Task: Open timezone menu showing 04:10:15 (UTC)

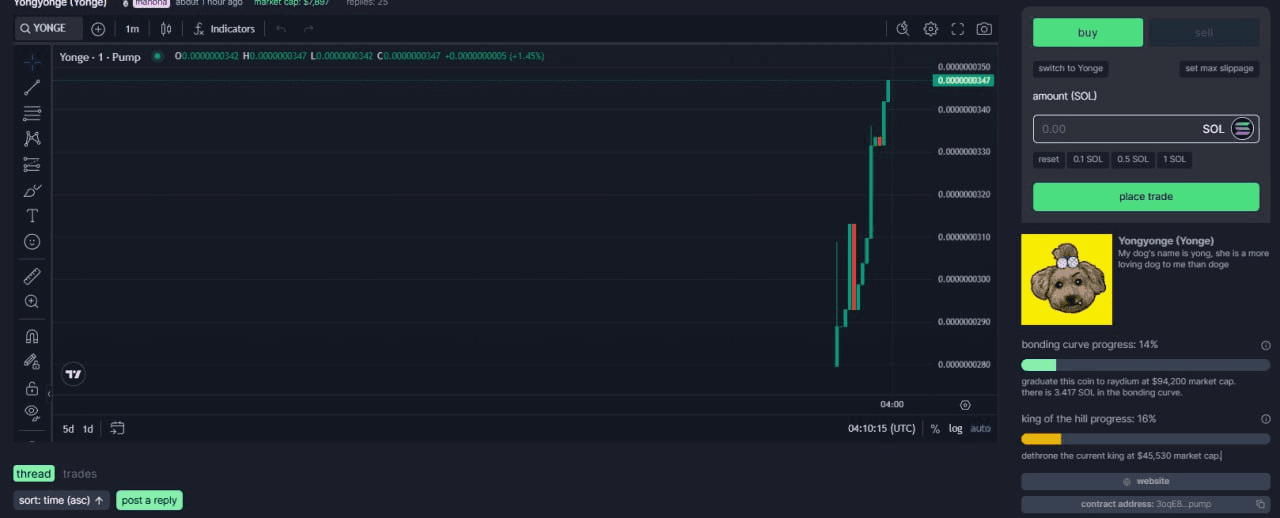Action: pos(881,428)
